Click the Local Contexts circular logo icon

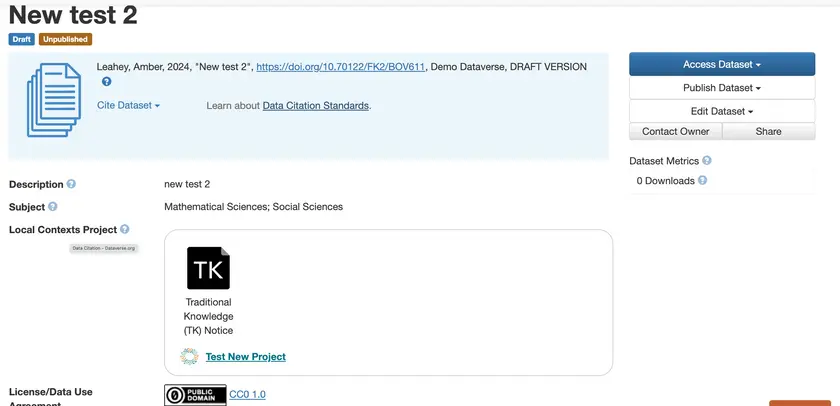189,357
